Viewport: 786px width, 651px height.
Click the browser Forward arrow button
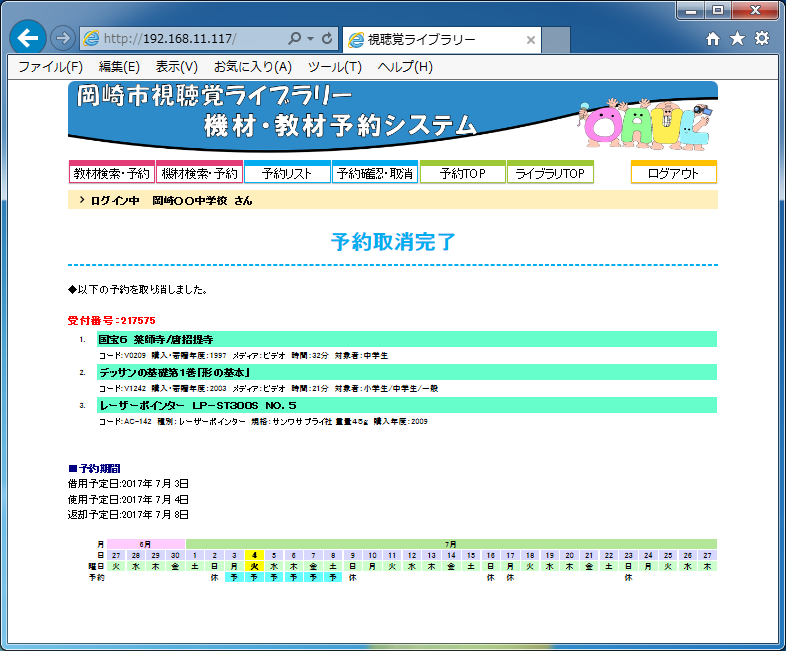(62, 39)
